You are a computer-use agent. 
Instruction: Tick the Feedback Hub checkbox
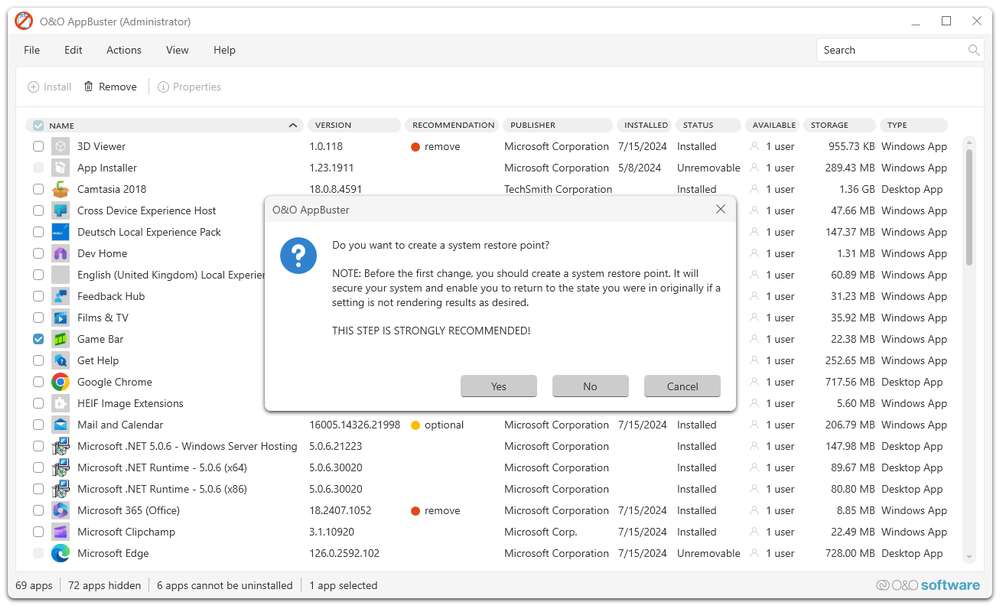tap(38, 297)
